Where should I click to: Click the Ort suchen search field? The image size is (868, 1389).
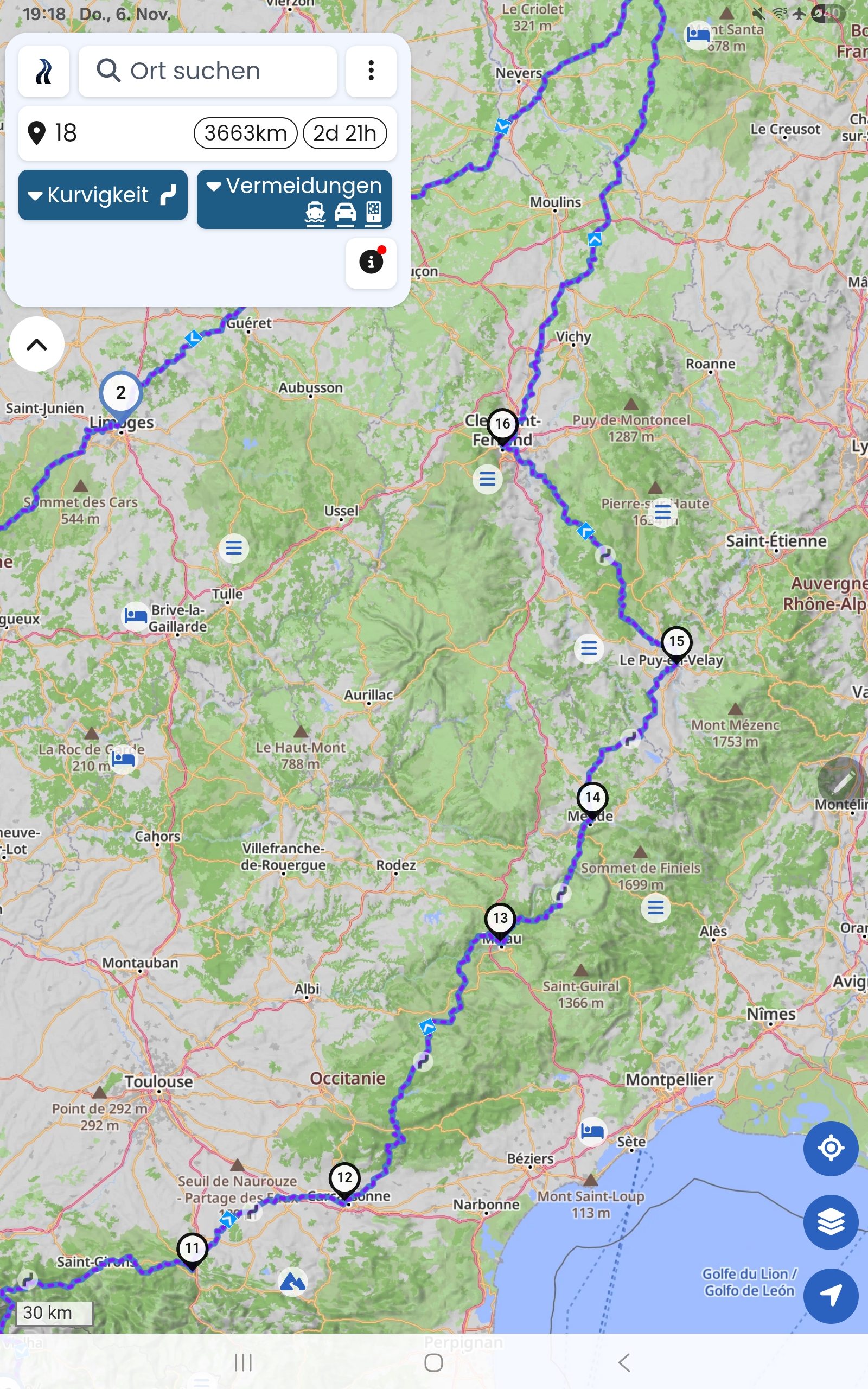pyautogui.click(x=207, y=71)
